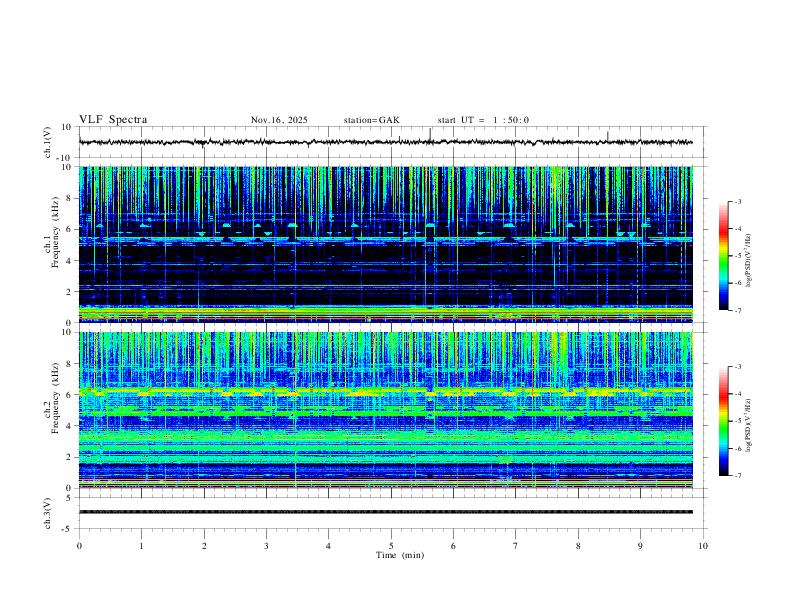Click the date label "Nov.16, 2025"
Viewport: 792px width, 612px height.
click(279, 120)
